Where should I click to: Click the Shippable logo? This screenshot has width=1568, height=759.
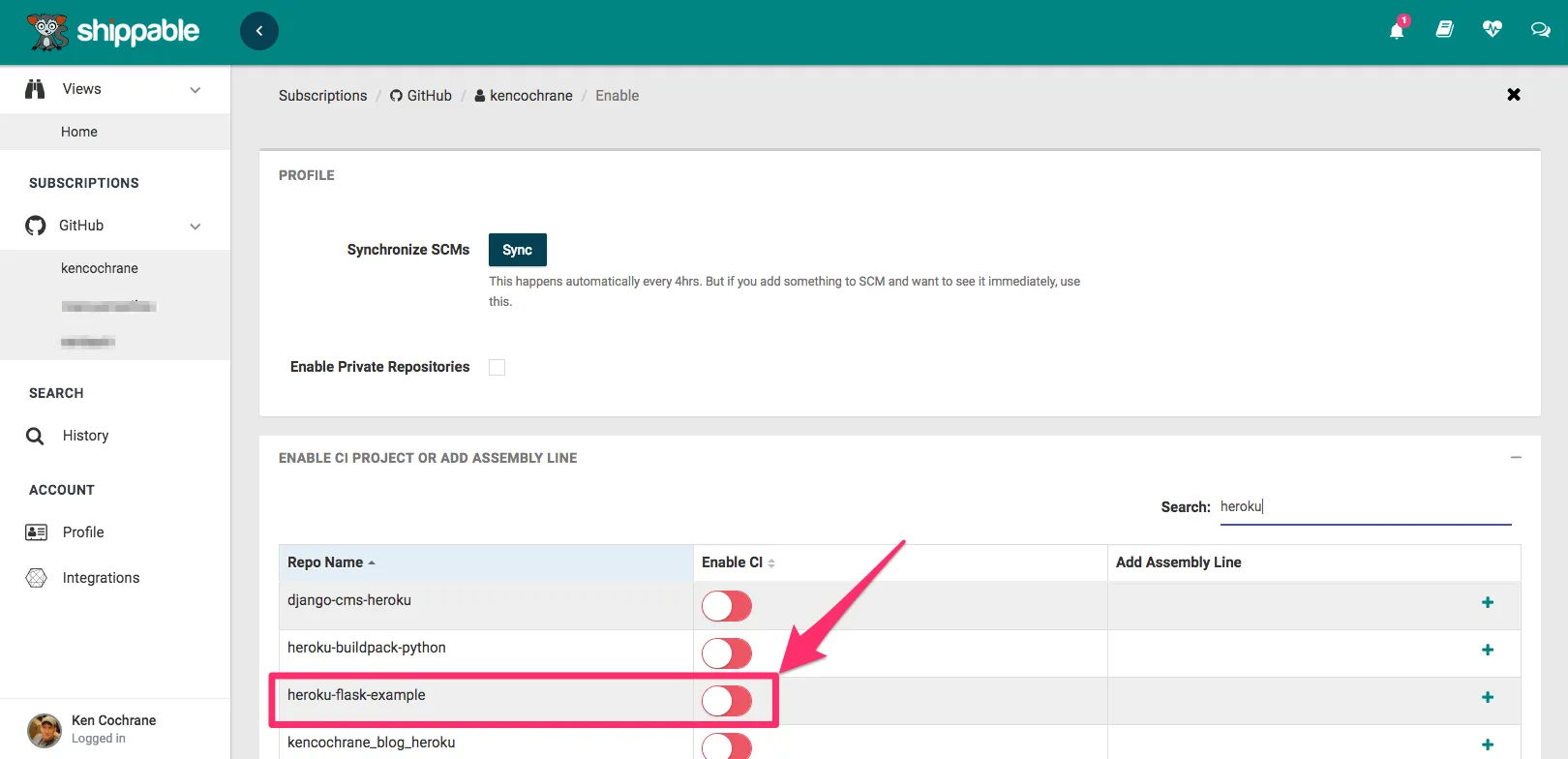(113, 31)
